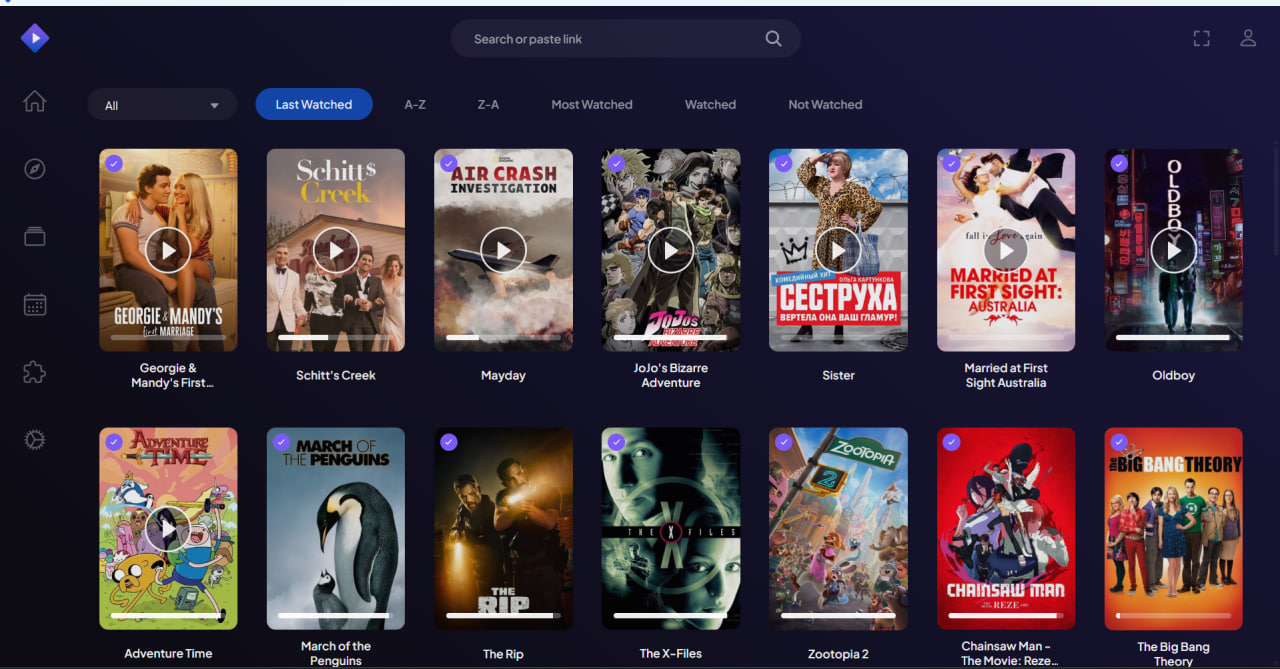Toggle watched checkmark on Oldboy poster

(x=1119, y=163)
